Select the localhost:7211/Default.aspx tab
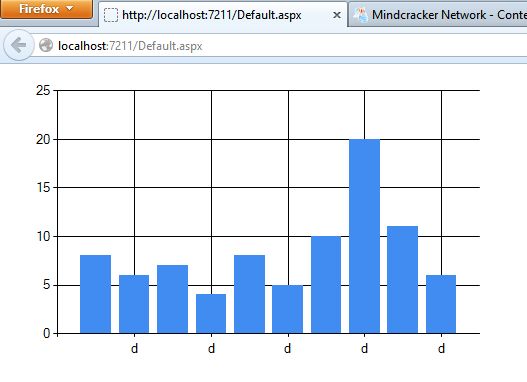This screenshot has height=382, width=527. point(223,15)
